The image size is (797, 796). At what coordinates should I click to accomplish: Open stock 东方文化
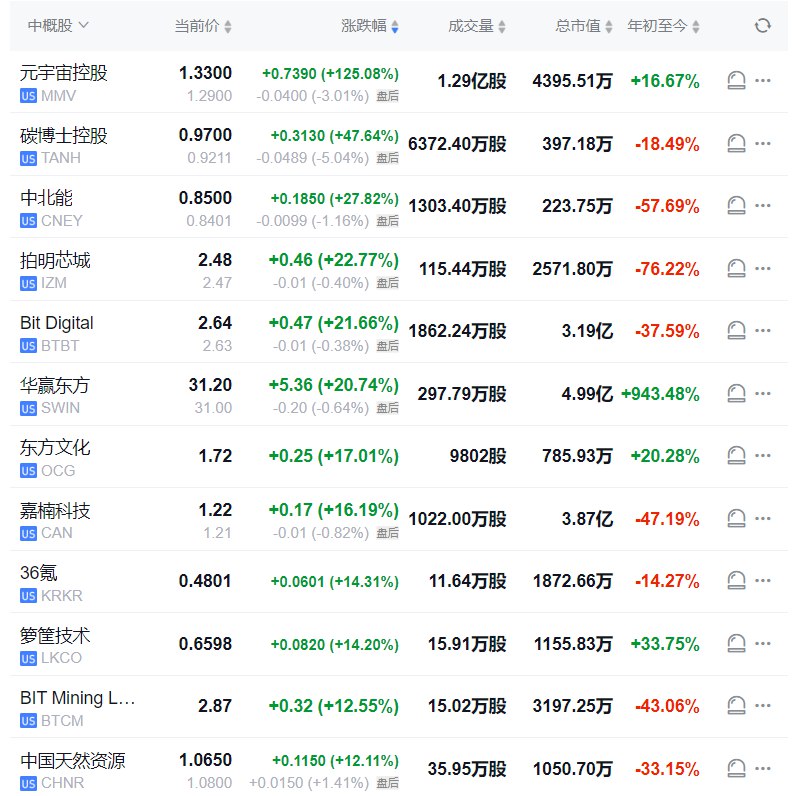coord(55,448)
